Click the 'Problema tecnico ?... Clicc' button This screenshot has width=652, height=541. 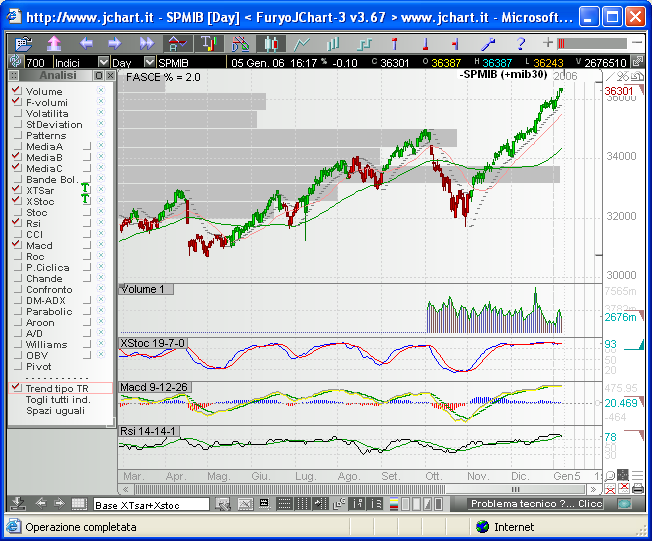535,504
